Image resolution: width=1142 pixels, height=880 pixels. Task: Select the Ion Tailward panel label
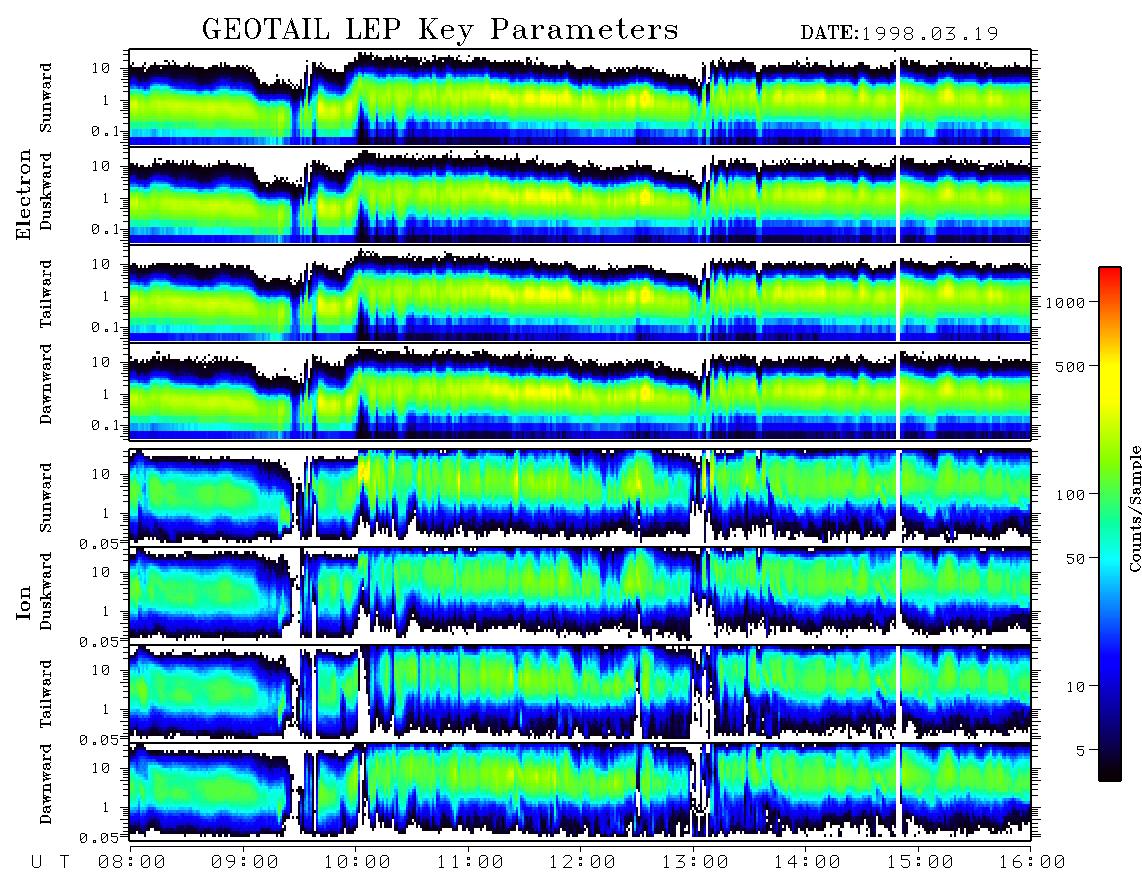[46, 694]
